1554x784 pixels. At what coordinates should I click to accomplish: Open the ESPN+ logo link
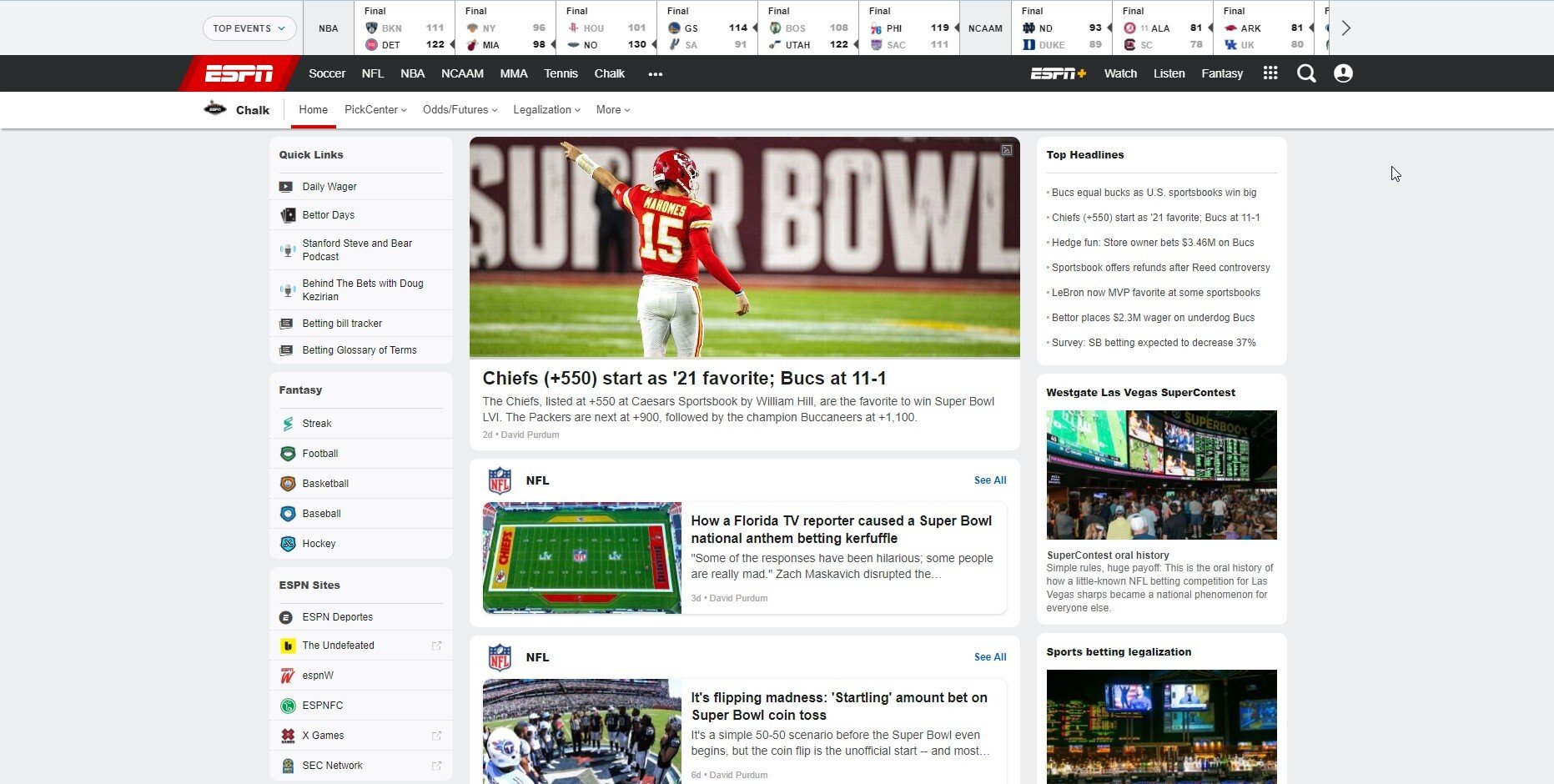pyautogui.click(x=1058, y=73)
